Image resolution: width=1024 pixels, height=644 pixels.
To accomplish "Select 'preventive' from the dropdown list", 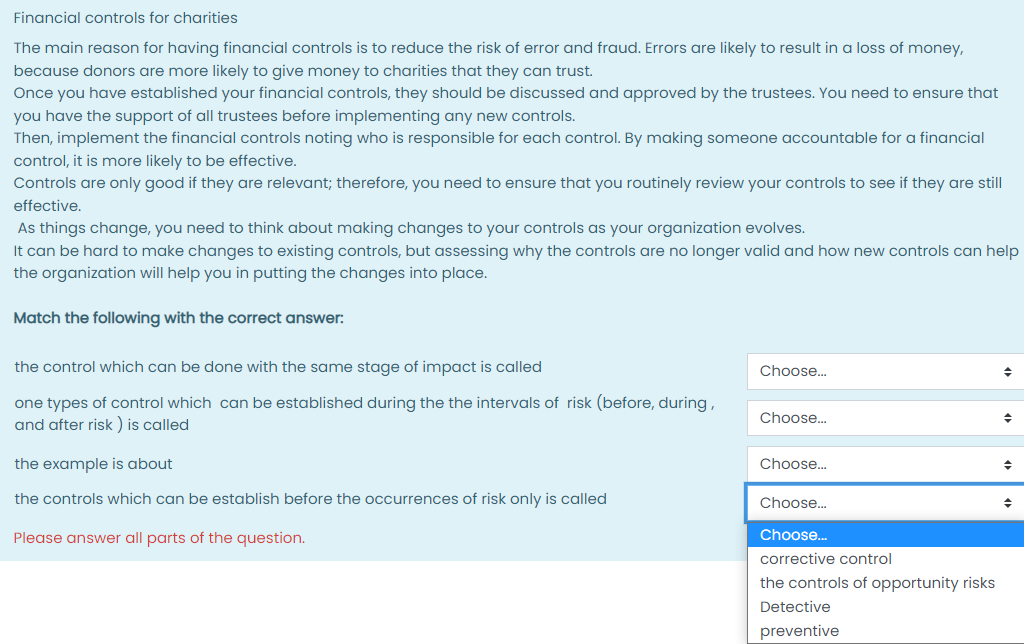I will tap(799, 630).
